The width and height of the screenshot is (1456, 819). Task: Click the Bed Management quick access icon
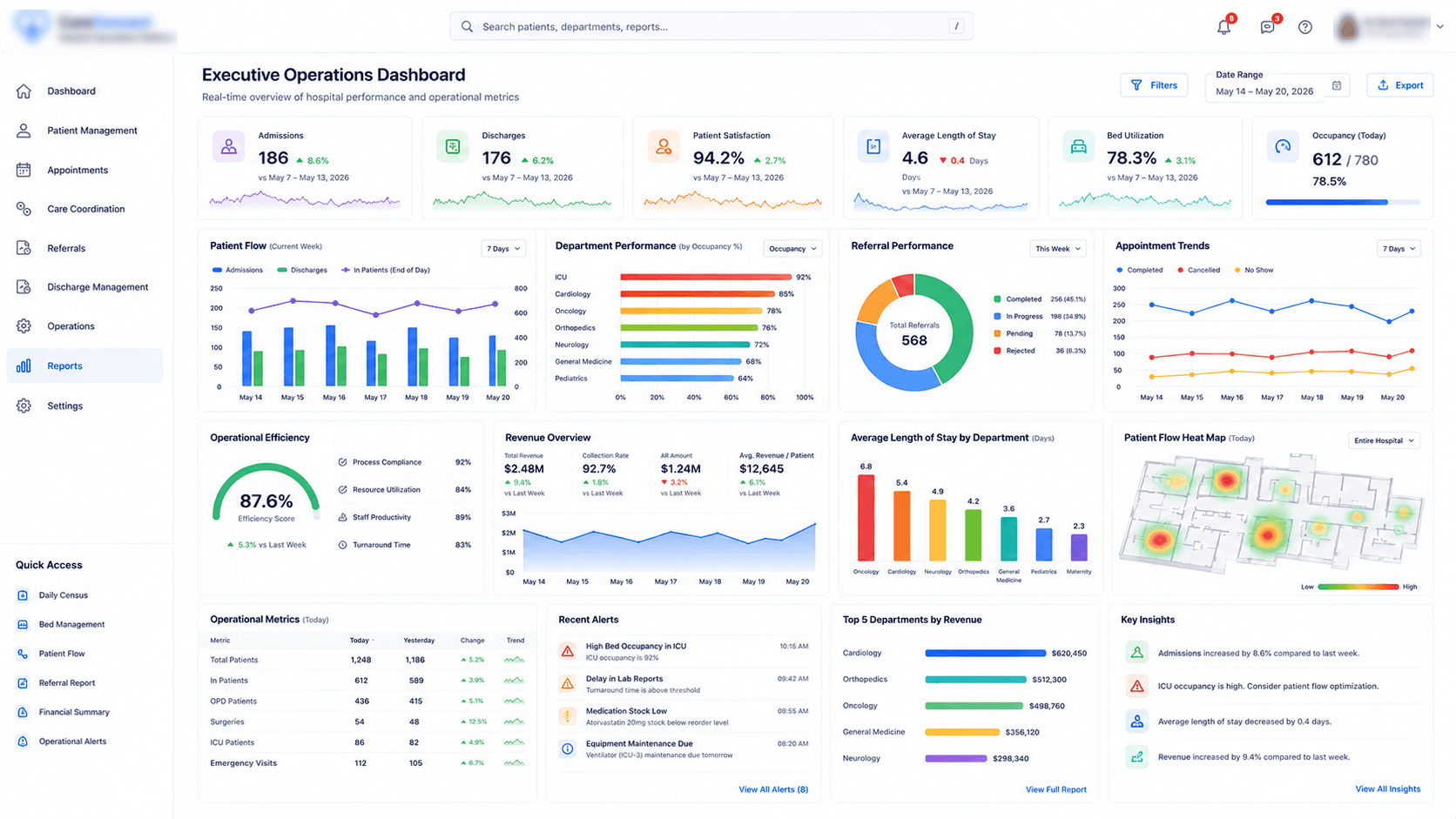[23, 625]
